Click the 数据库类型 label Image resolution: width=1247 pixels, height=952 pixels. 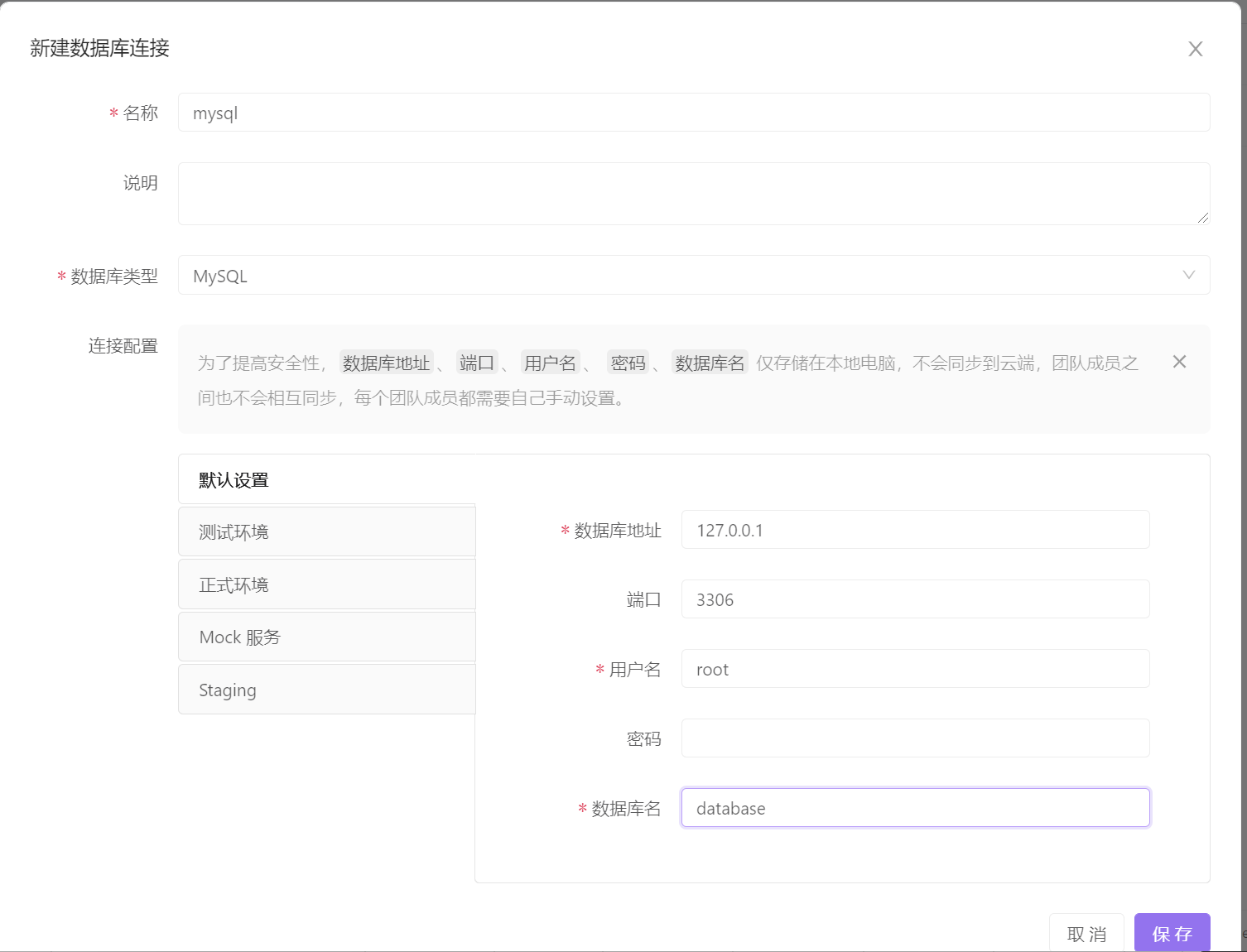[x=114, y=276]
